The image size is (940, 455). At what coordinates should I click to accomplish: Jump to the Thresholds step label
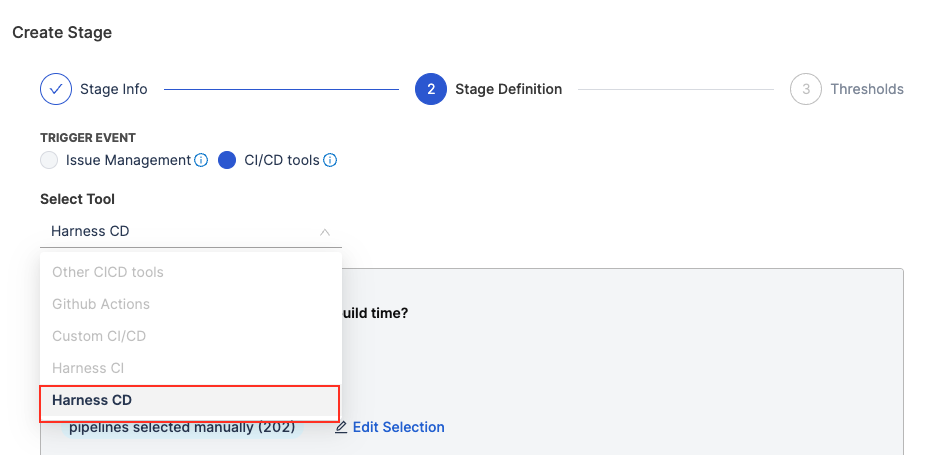pyautogui.click(x=866, y=89)
